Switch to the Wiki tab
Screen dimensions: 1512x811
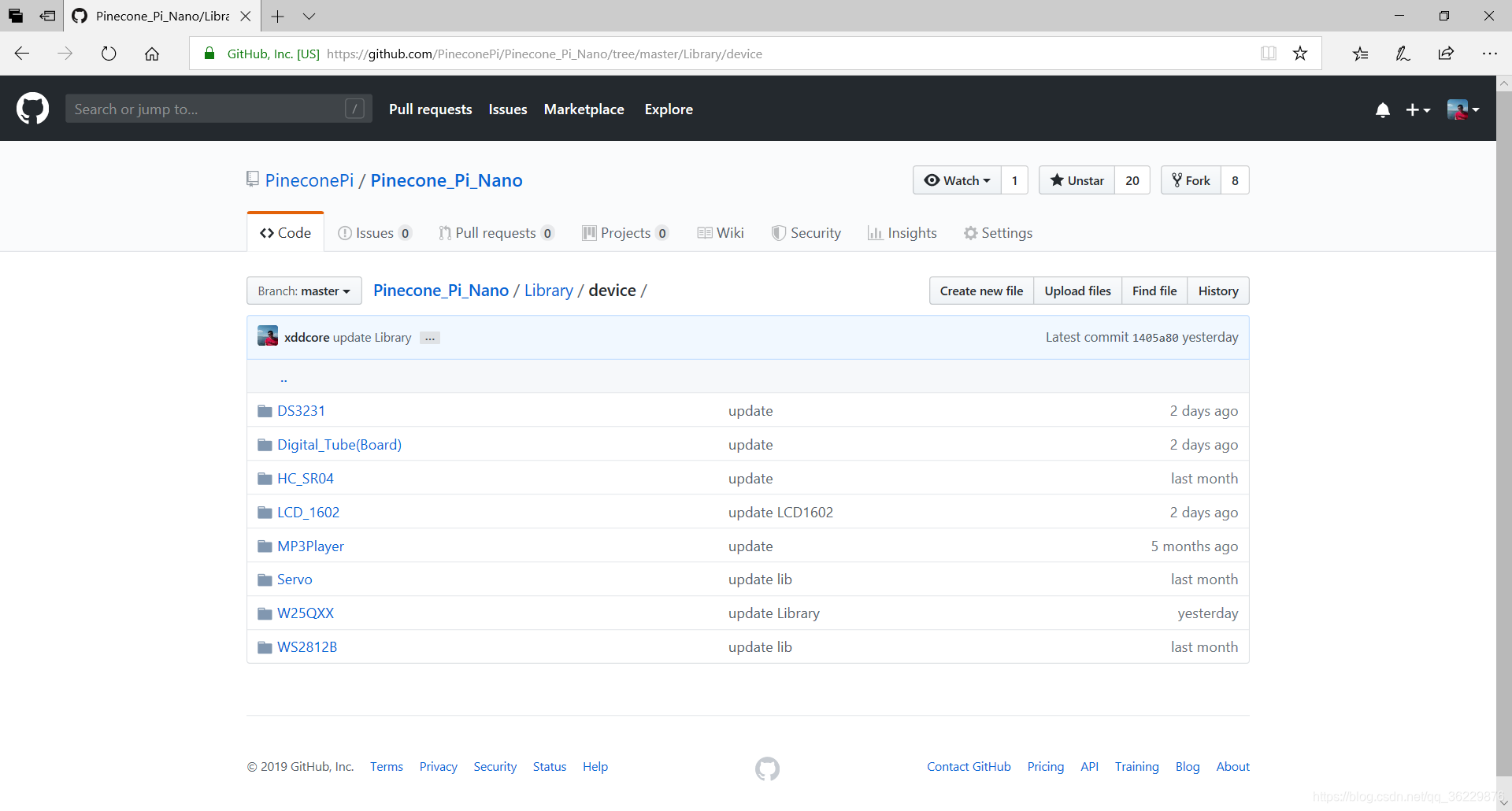(721, 233)
